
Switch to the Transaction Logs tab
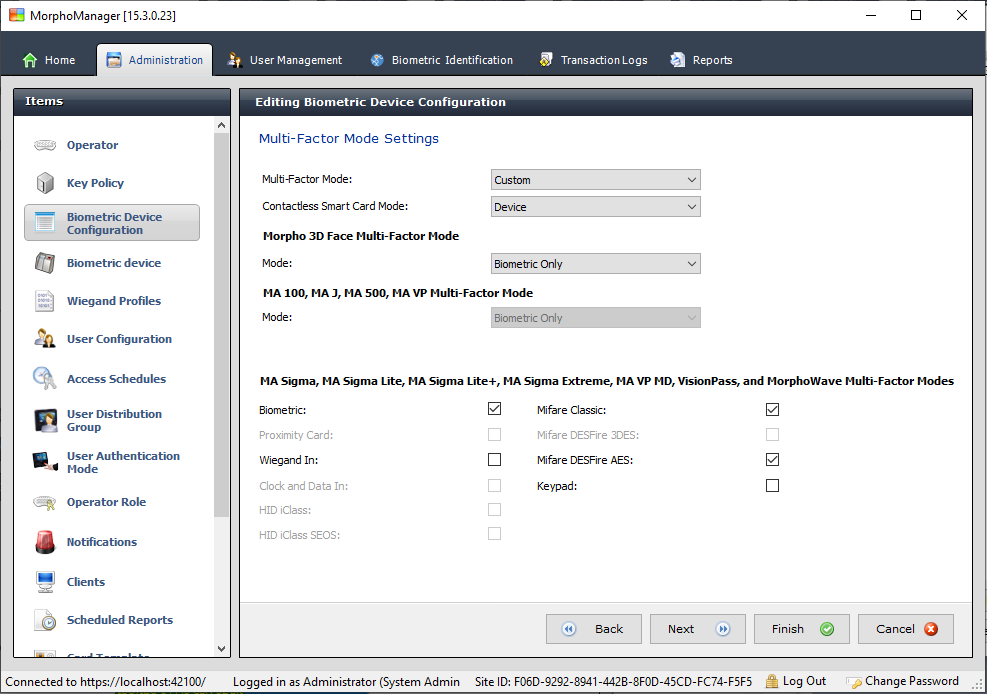(593, 59)
